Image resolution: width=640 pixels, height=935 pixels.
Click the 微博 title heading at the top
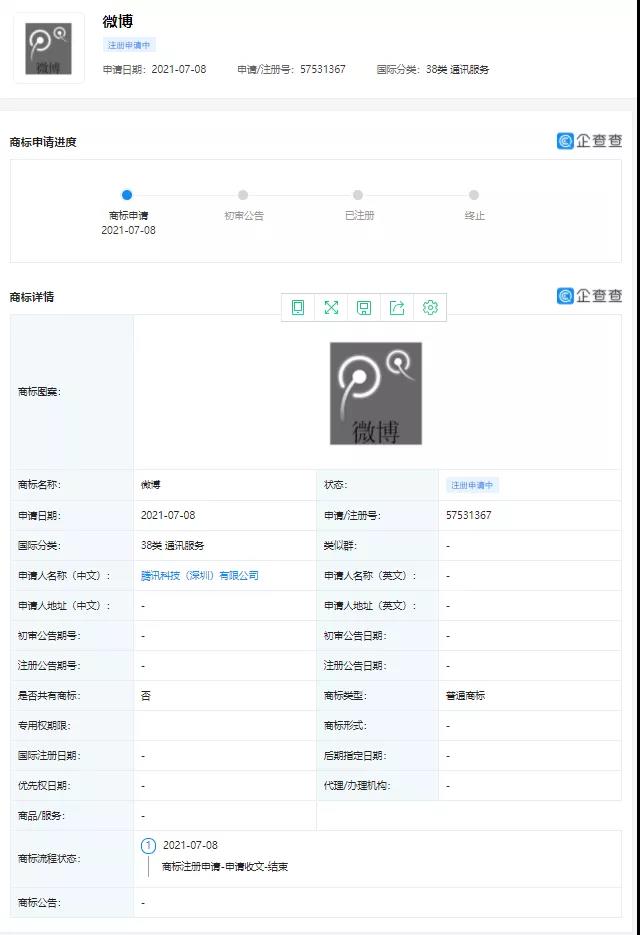(118, 21)
